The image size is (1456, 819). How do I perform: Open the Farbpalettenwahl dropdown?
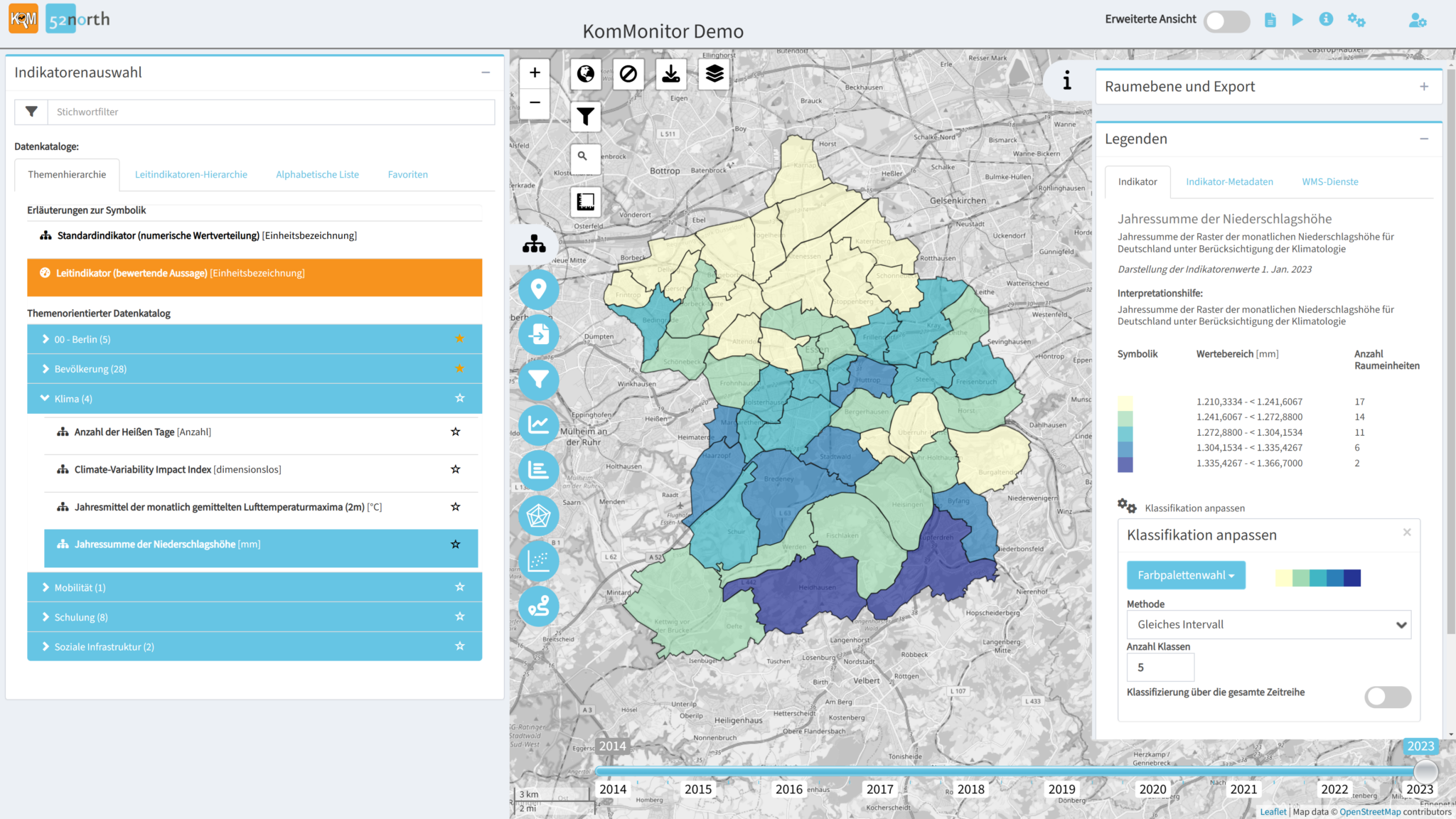click(1186, 575)
